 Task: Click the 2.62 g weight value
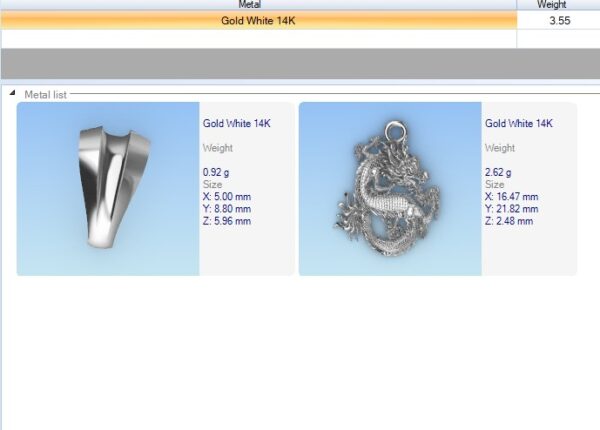[499, 172]
